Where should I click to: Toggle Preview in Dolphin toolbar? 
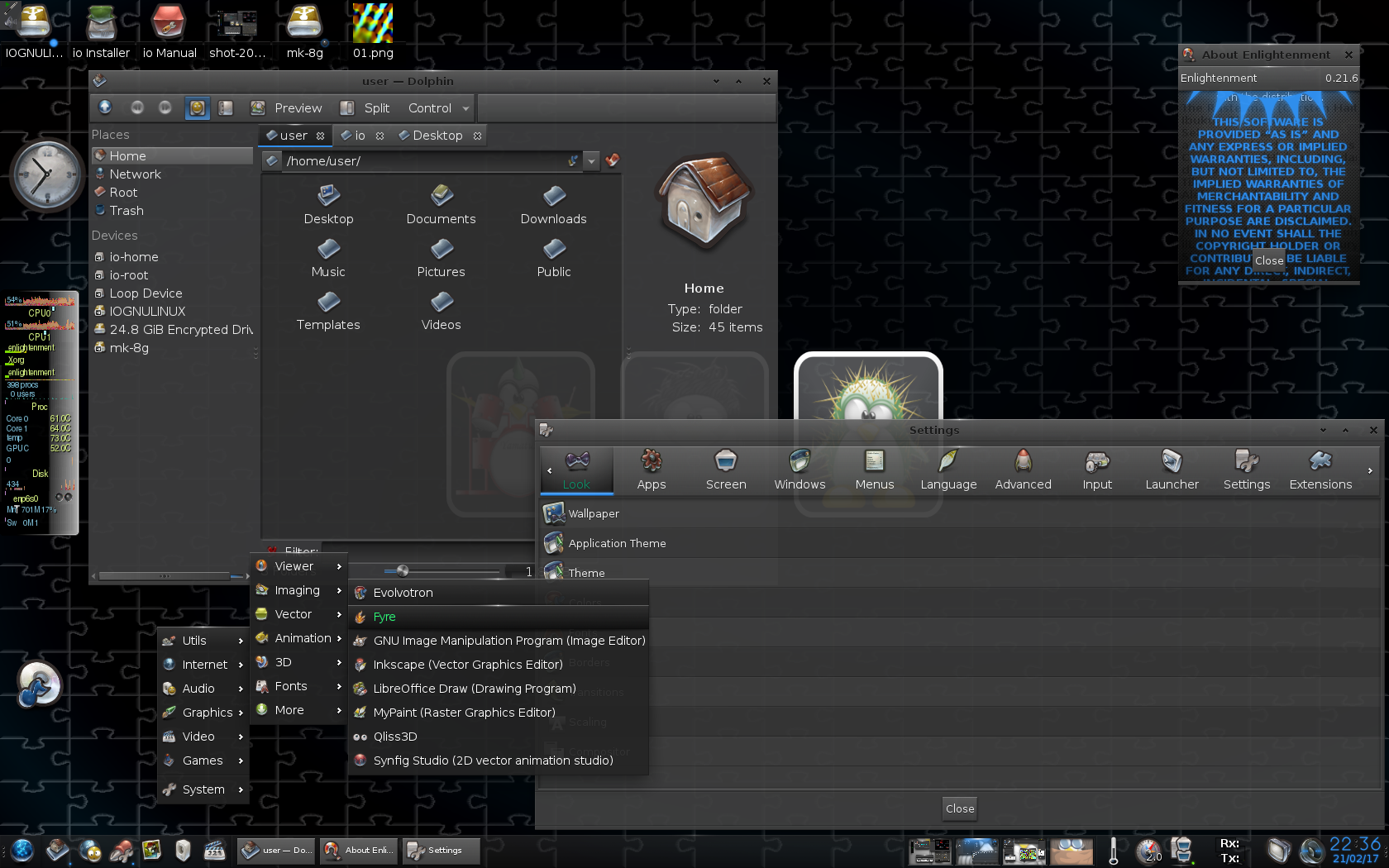(286, 108)
